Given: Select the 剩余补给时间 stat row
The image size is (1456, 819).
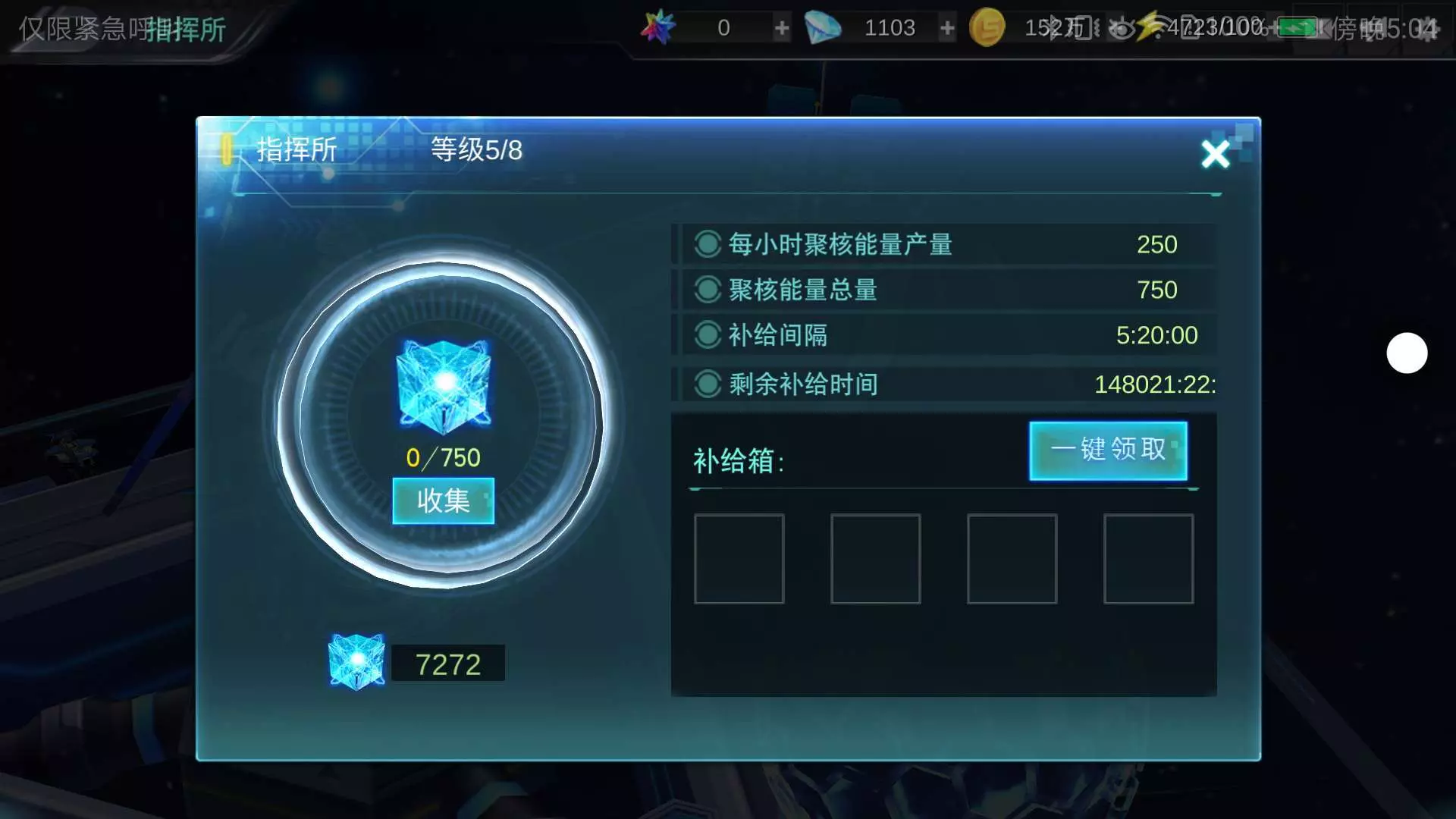Looking at the screenshot, I should pyautogui.click(x=944, y=384).
